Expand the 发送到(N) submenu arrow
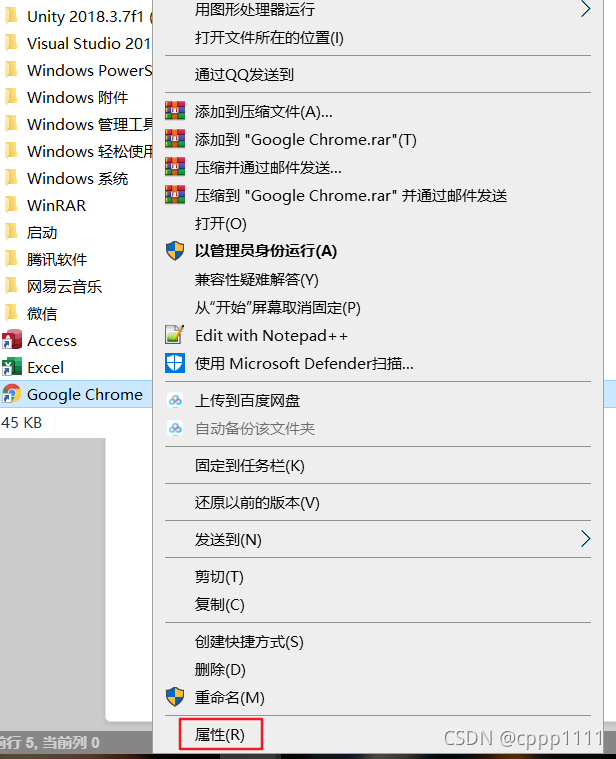Screen dimensions: 616x759 tap(586, 539)
